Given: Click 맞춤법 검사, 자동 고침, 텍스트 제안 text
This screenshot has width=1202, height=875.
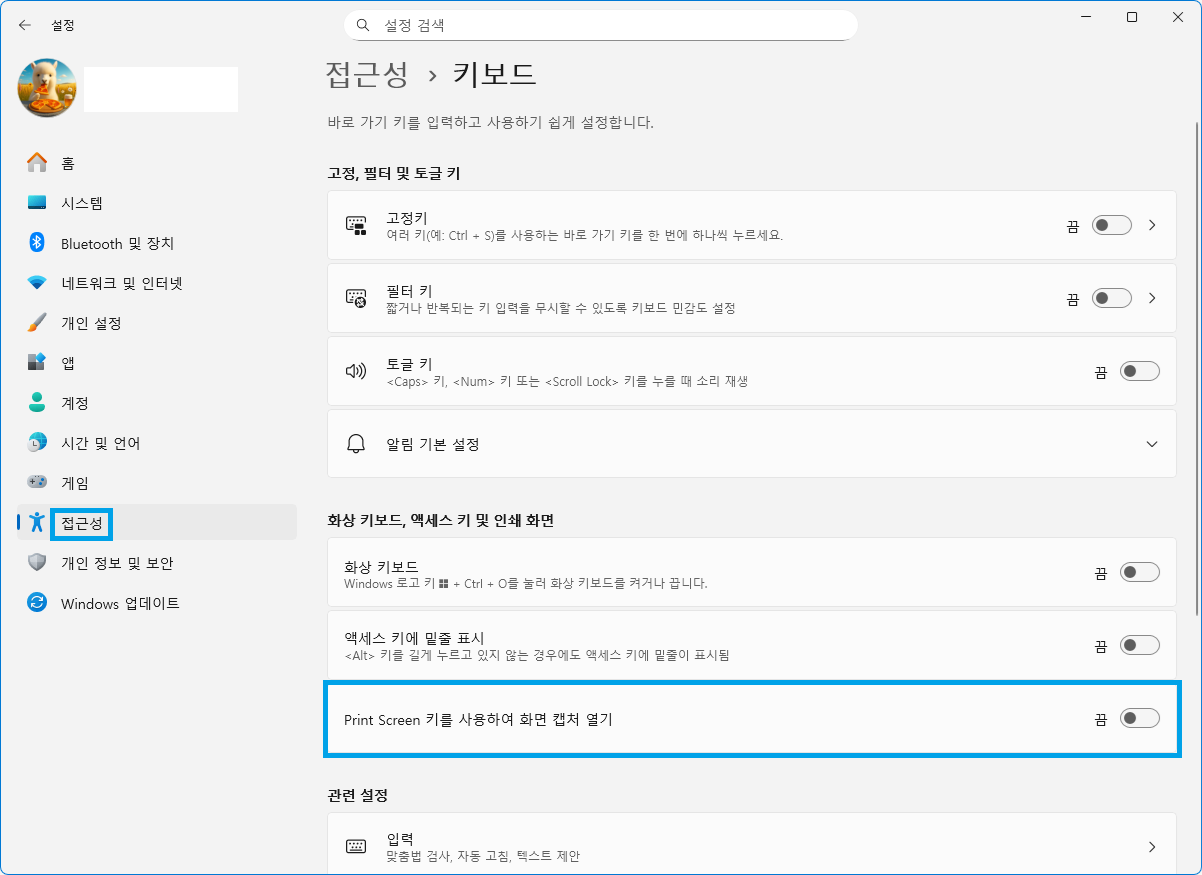Looking at the screenshot, I should coord(483,856).
